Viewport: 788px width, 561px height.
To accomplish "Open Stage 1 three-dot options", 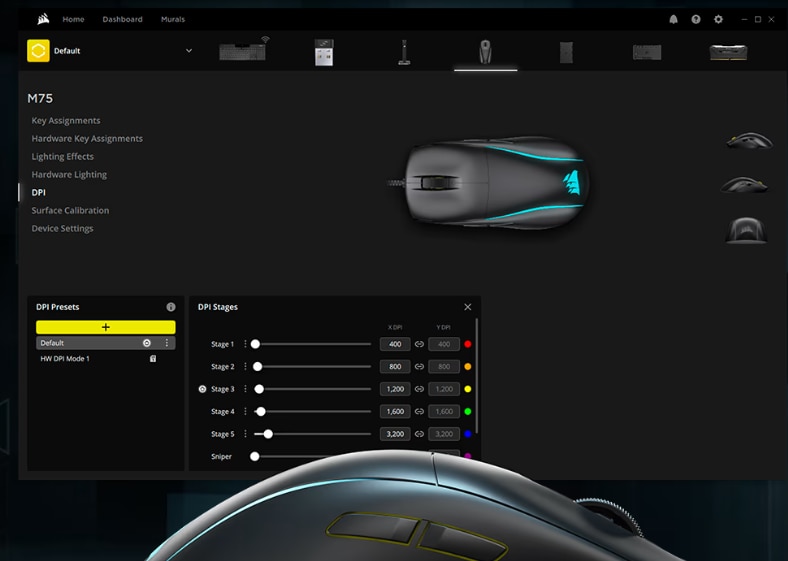I will tap(245, 344).
